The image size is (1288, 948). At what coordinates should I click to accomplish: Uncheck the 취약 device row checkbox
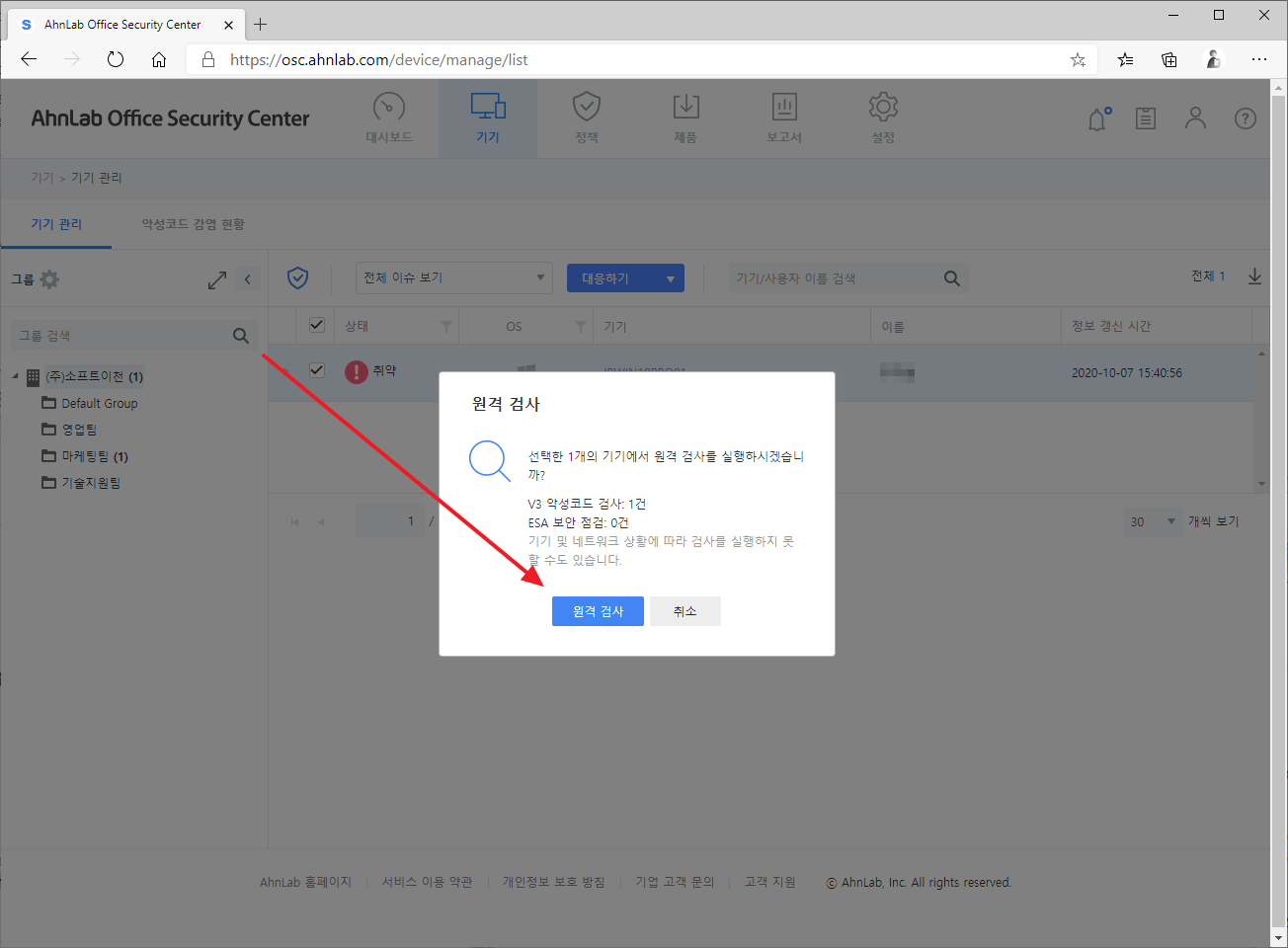(317, 370)
